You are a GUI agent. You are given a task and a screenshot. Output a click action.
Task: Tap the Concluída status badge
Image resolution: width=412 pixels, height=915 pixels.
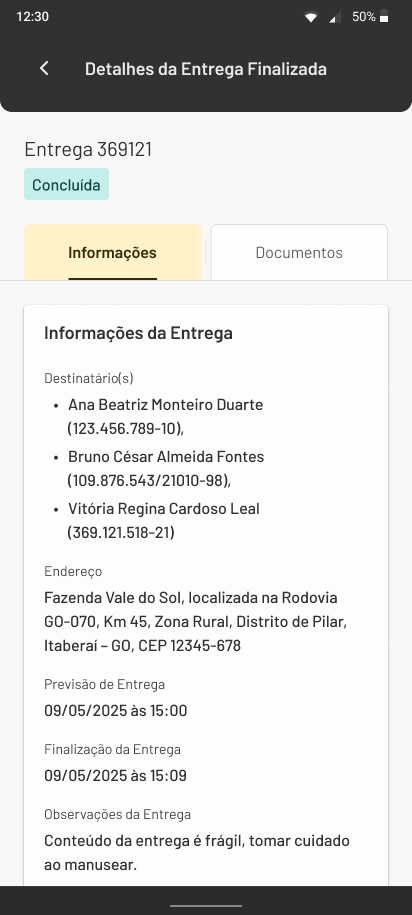(67, 184)
